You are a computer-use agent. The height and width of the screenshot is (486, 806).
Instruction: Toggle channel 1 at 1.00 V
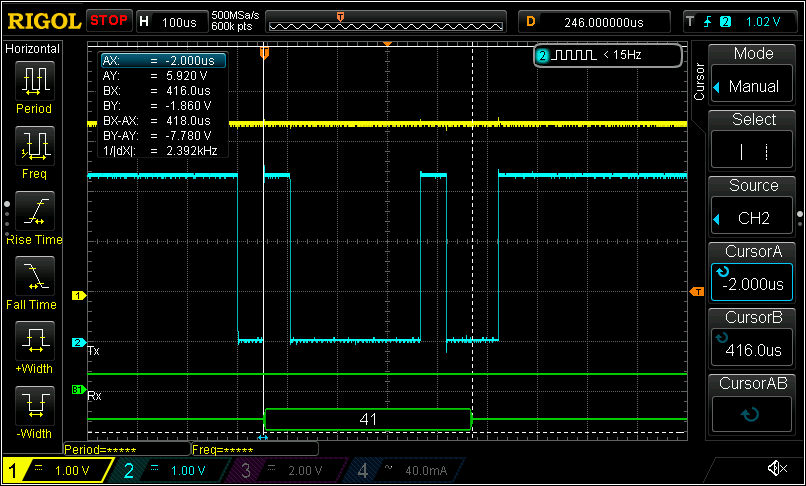pyautogui.click(x=56, y=470)
